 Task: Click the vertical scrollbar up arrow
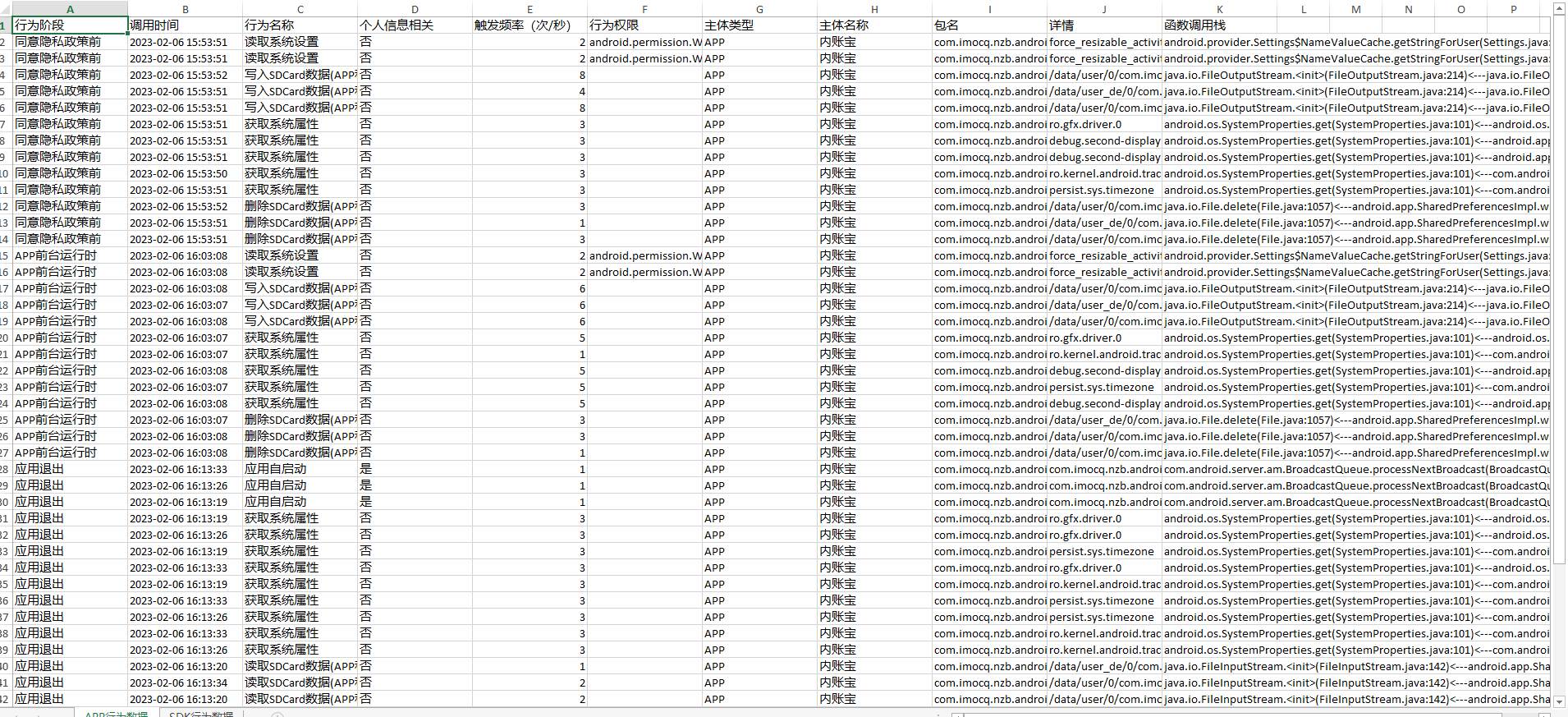(1559, 9)
